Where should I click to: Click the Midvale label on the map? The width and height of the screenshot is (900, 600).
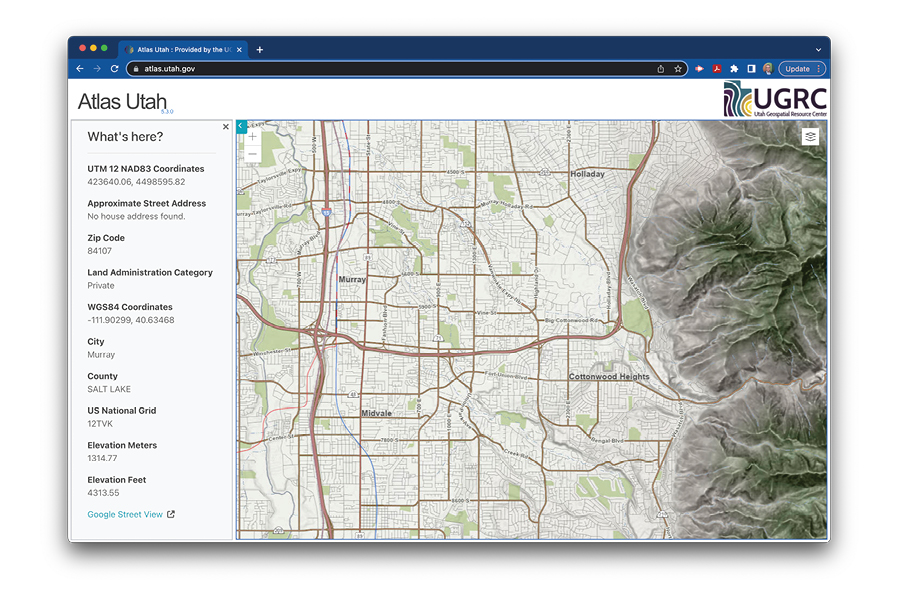pos(377,413)
